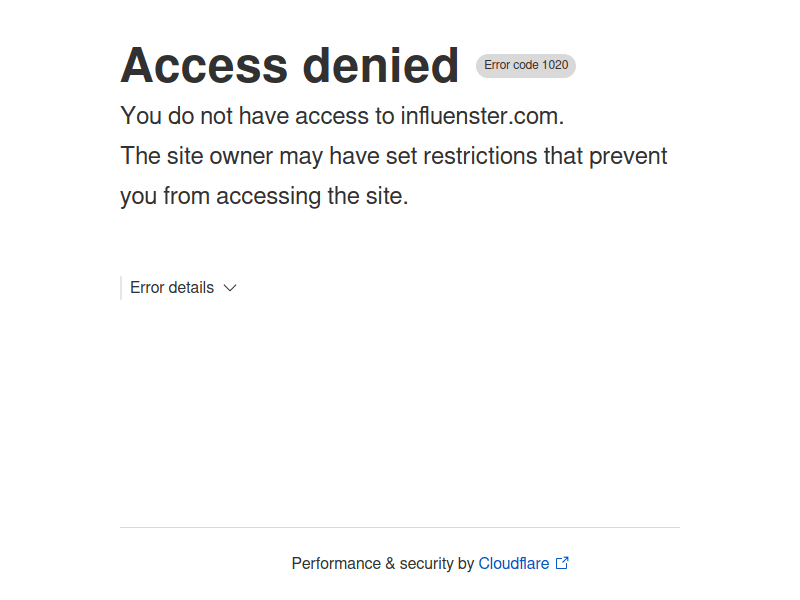Image resolution: width=800 pixels, height=600 pixels.
Task: Click the word "Access" in the heading
Action: point(204,66)
